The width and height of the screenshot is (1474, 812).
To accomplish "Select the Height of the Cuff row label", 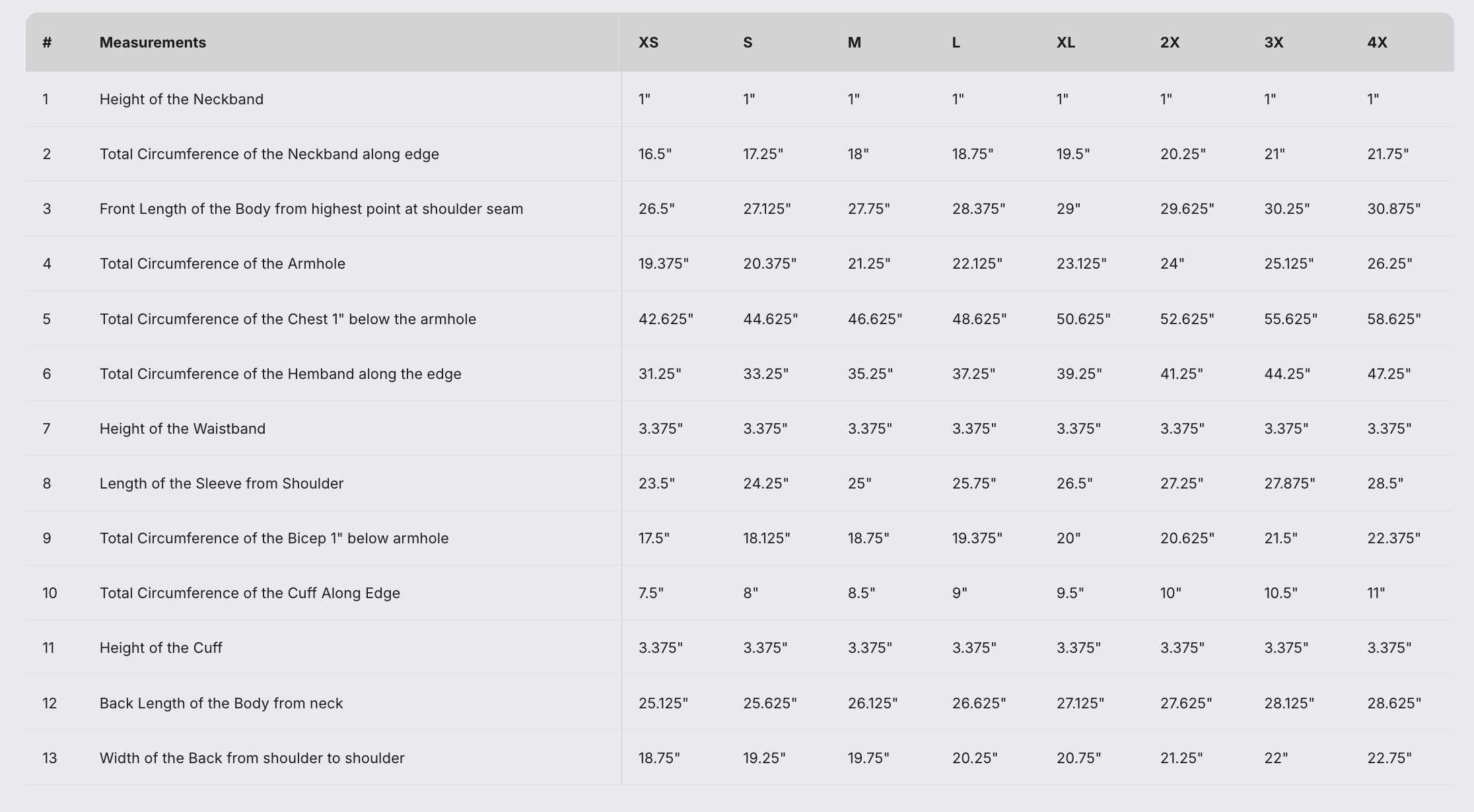I will (160, 648).
